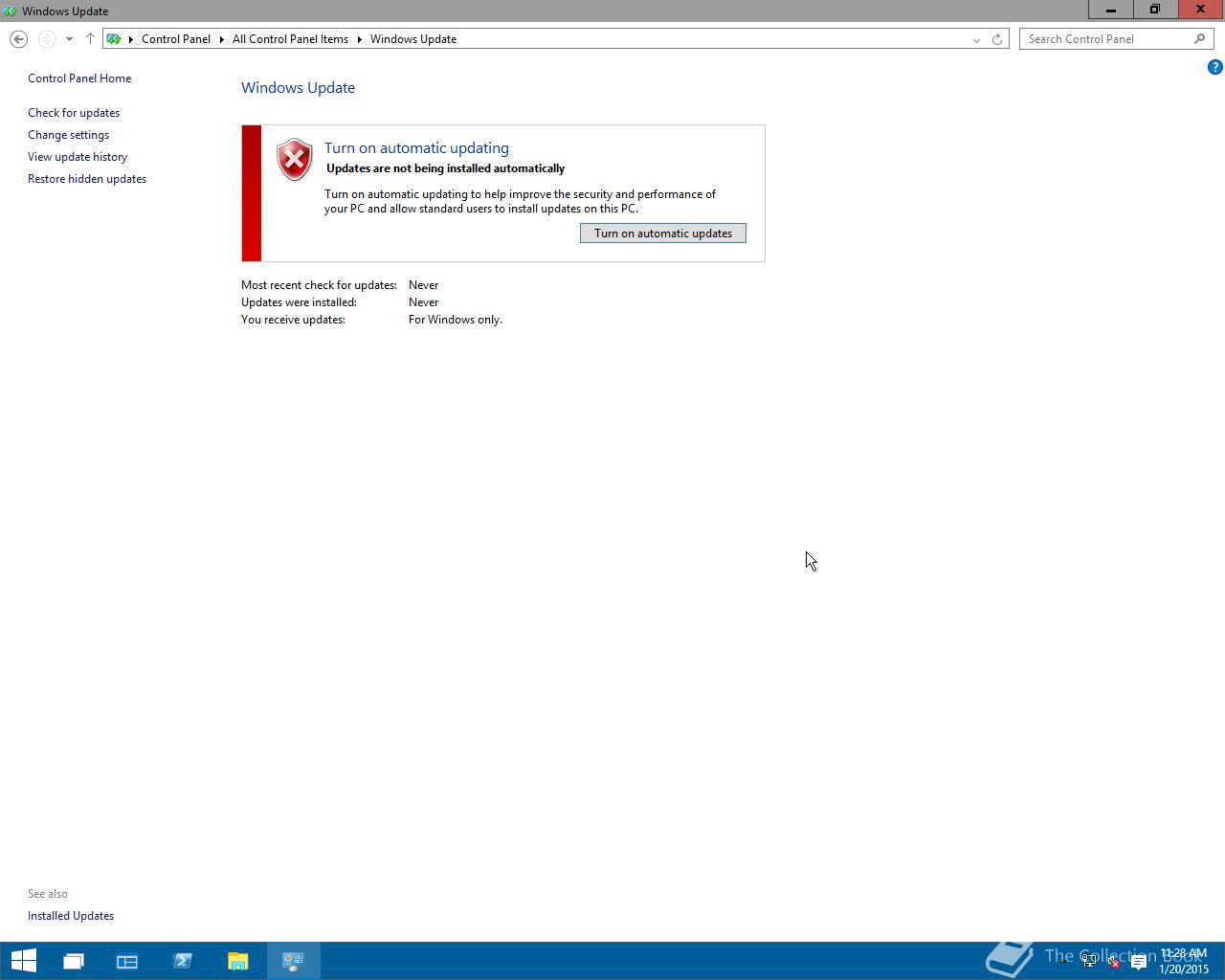Select All Control Panel Items breadcrumb

click(x=290, y=39)
